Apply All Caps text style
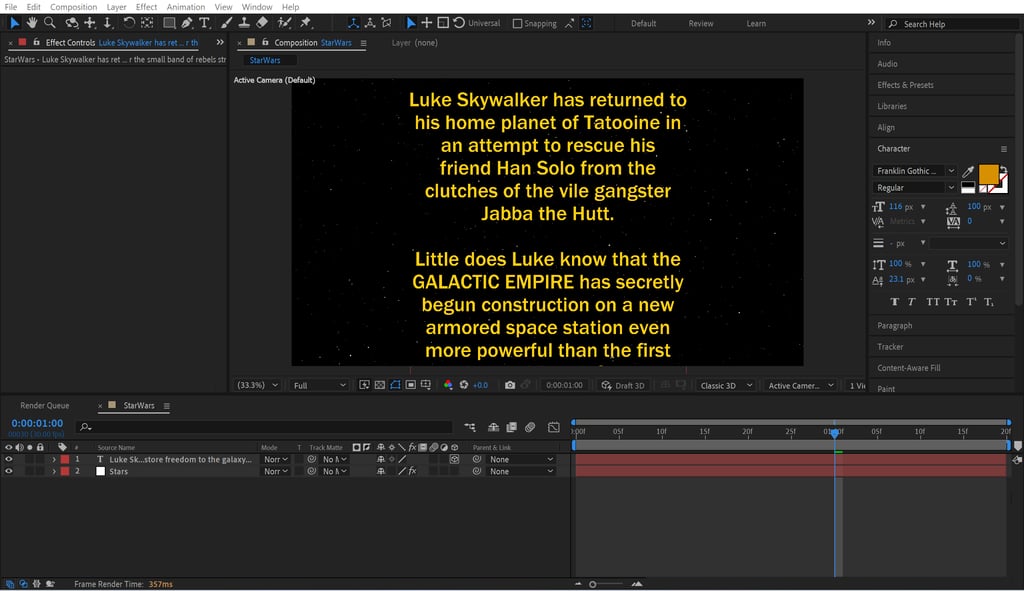This screenshot has width=1024, height=591. click(933, 302)
